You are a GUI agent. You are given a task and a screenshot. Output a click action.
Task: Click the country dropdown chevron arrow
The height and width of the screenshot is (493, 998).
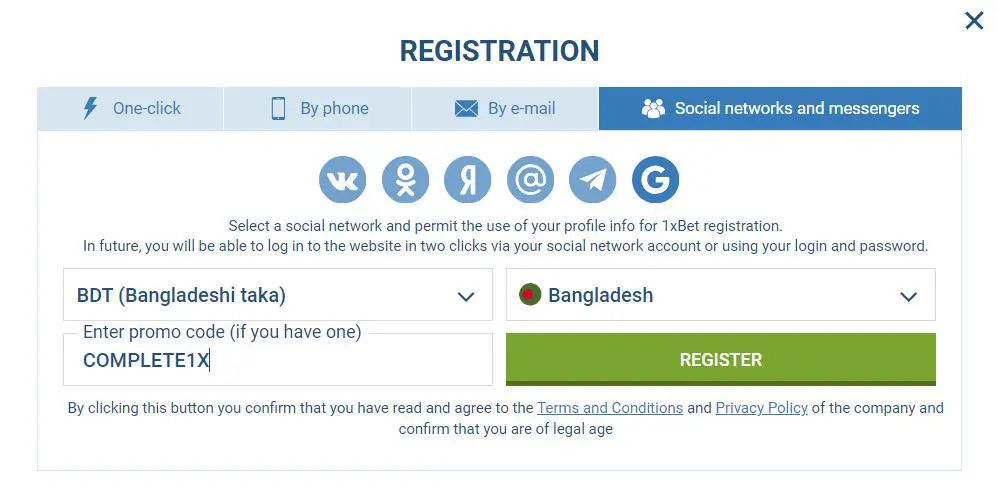tap(908, 296)
